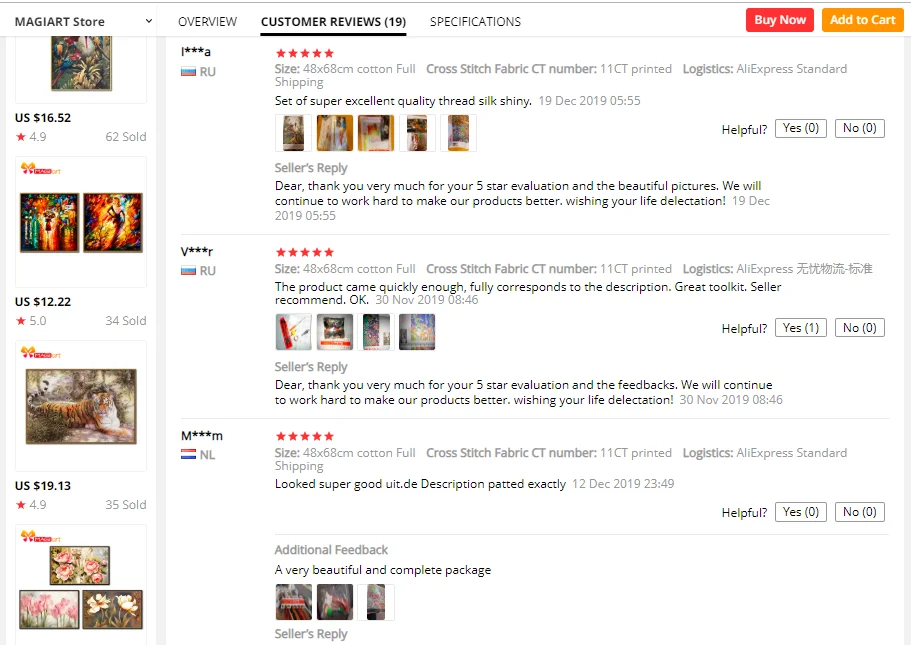Click Yes (1) on V***r's review
Screen dimensions: 911x645
click(x=801, y=328)
